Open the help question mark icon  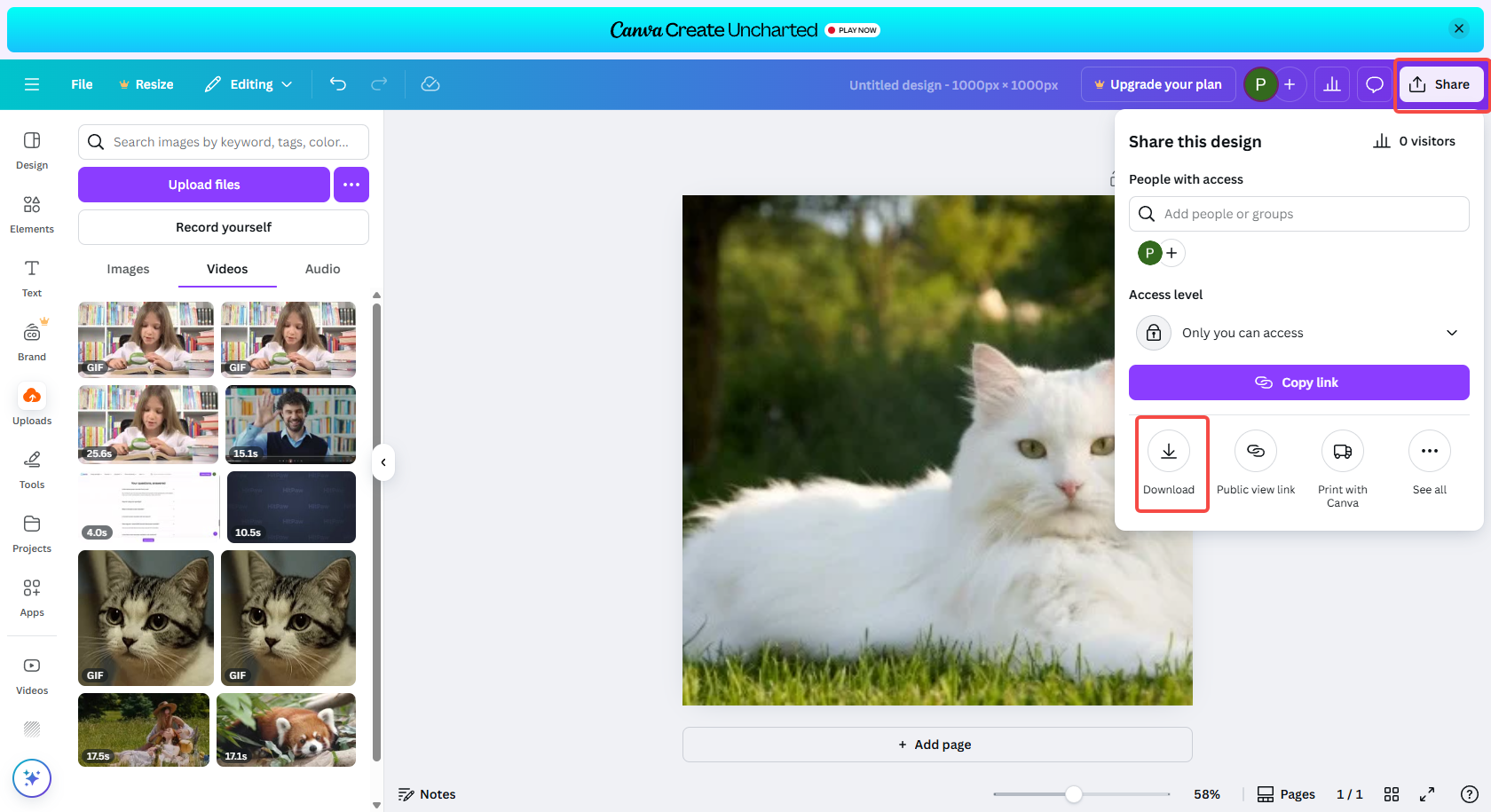[1470, 794]
